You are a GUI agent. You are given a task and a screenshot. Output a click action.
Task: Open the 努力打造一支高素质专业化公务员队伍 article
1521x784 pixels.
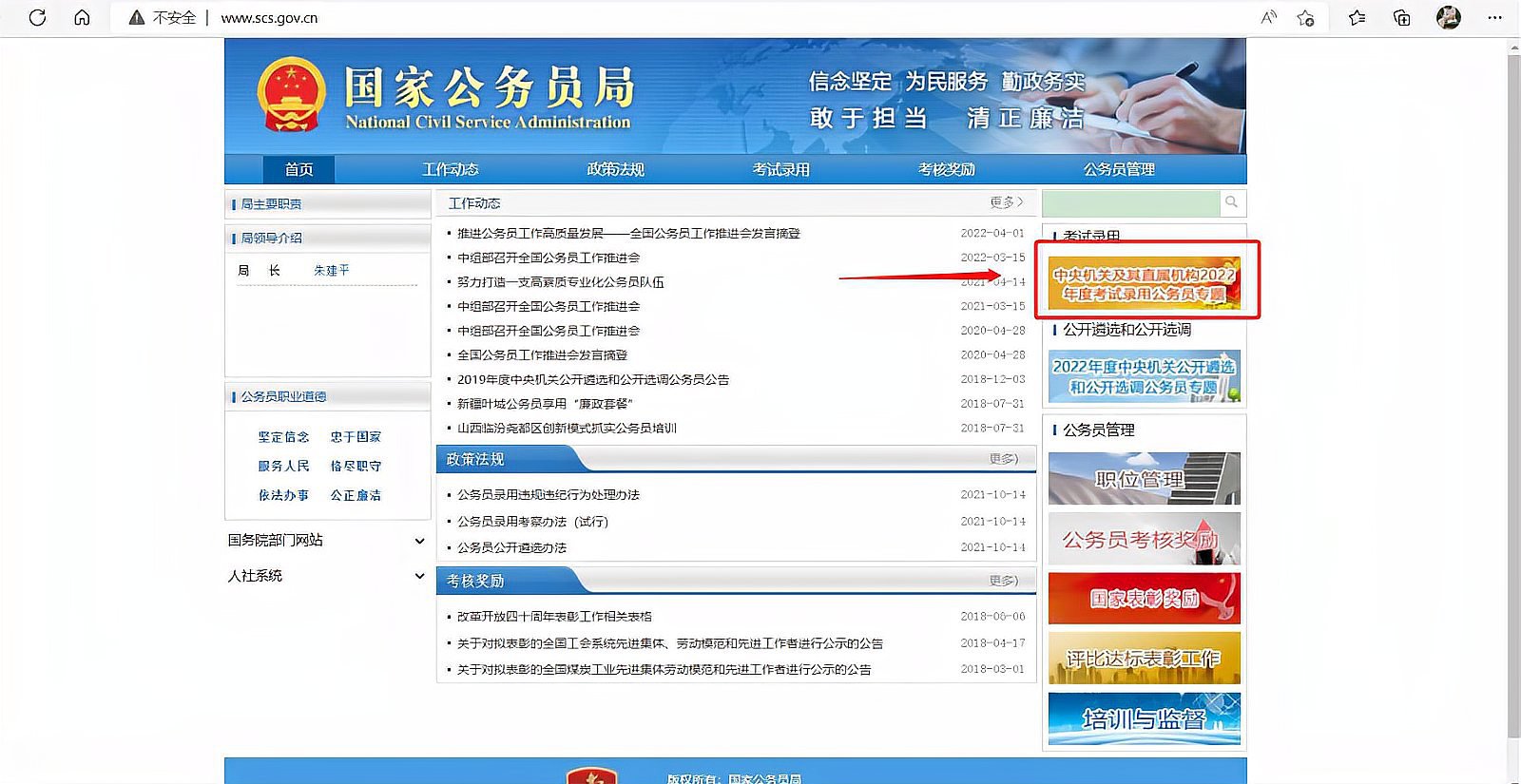click(561, 282)
